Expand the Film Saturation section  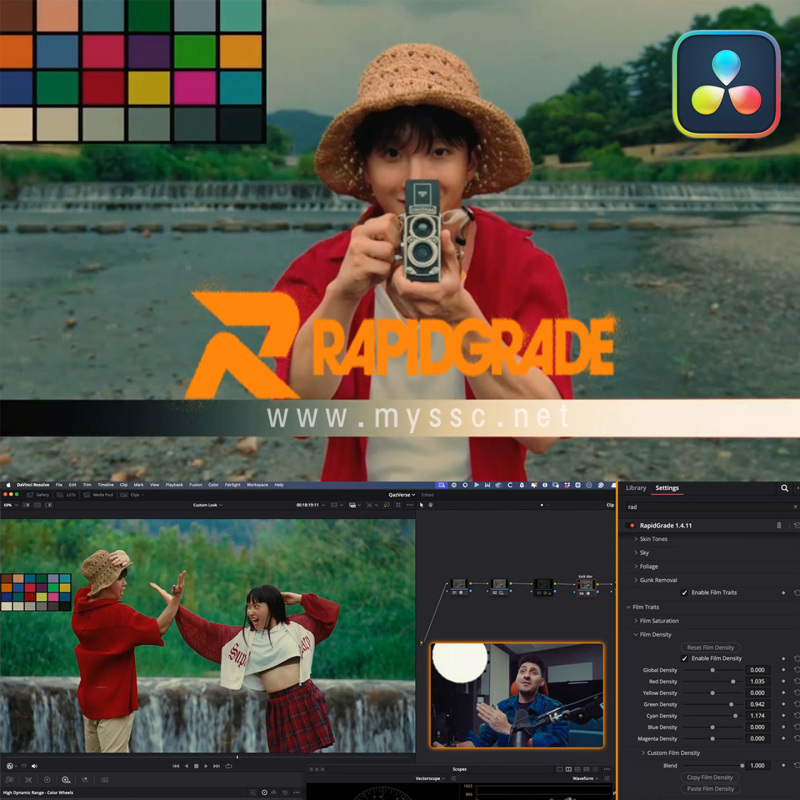coord(657,621)
